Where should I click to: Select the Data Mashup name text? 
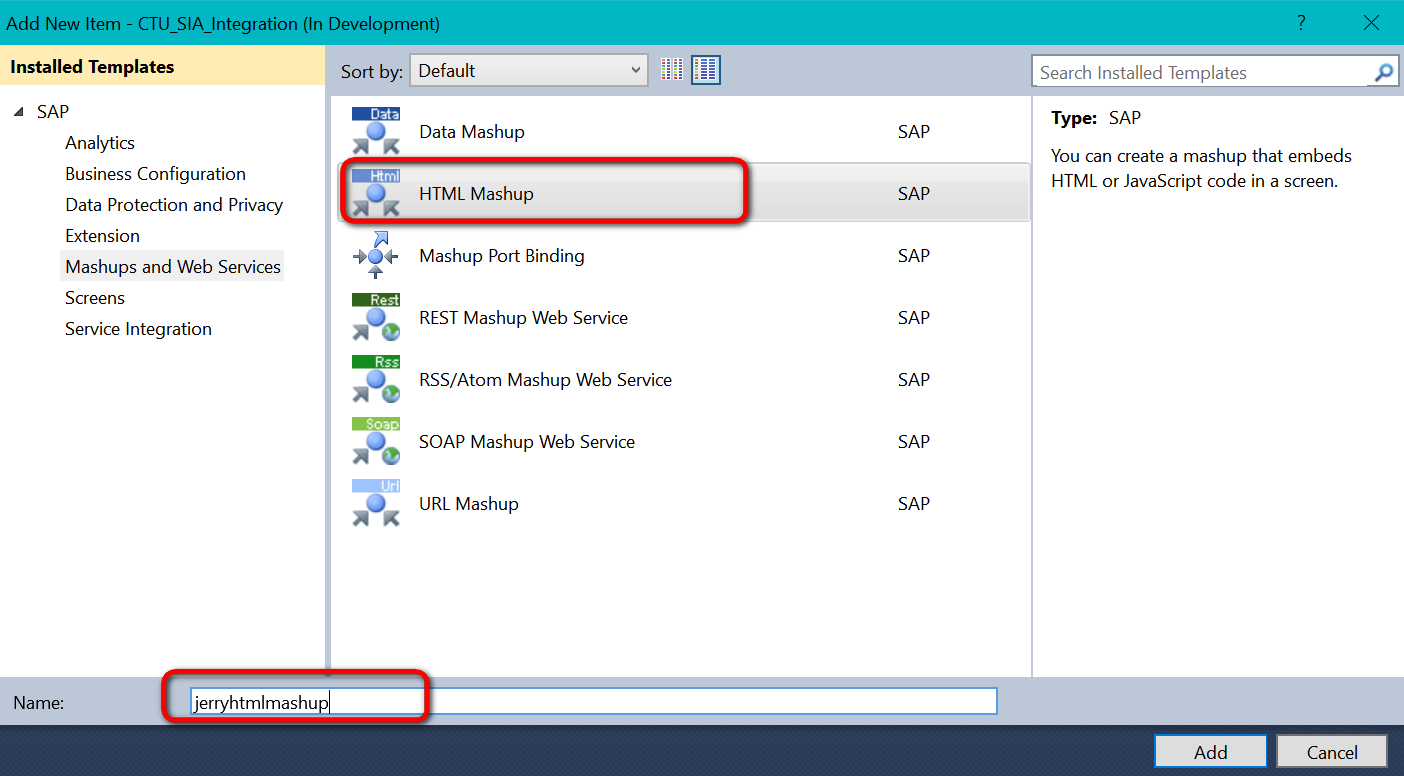click(x=472, y=132)
